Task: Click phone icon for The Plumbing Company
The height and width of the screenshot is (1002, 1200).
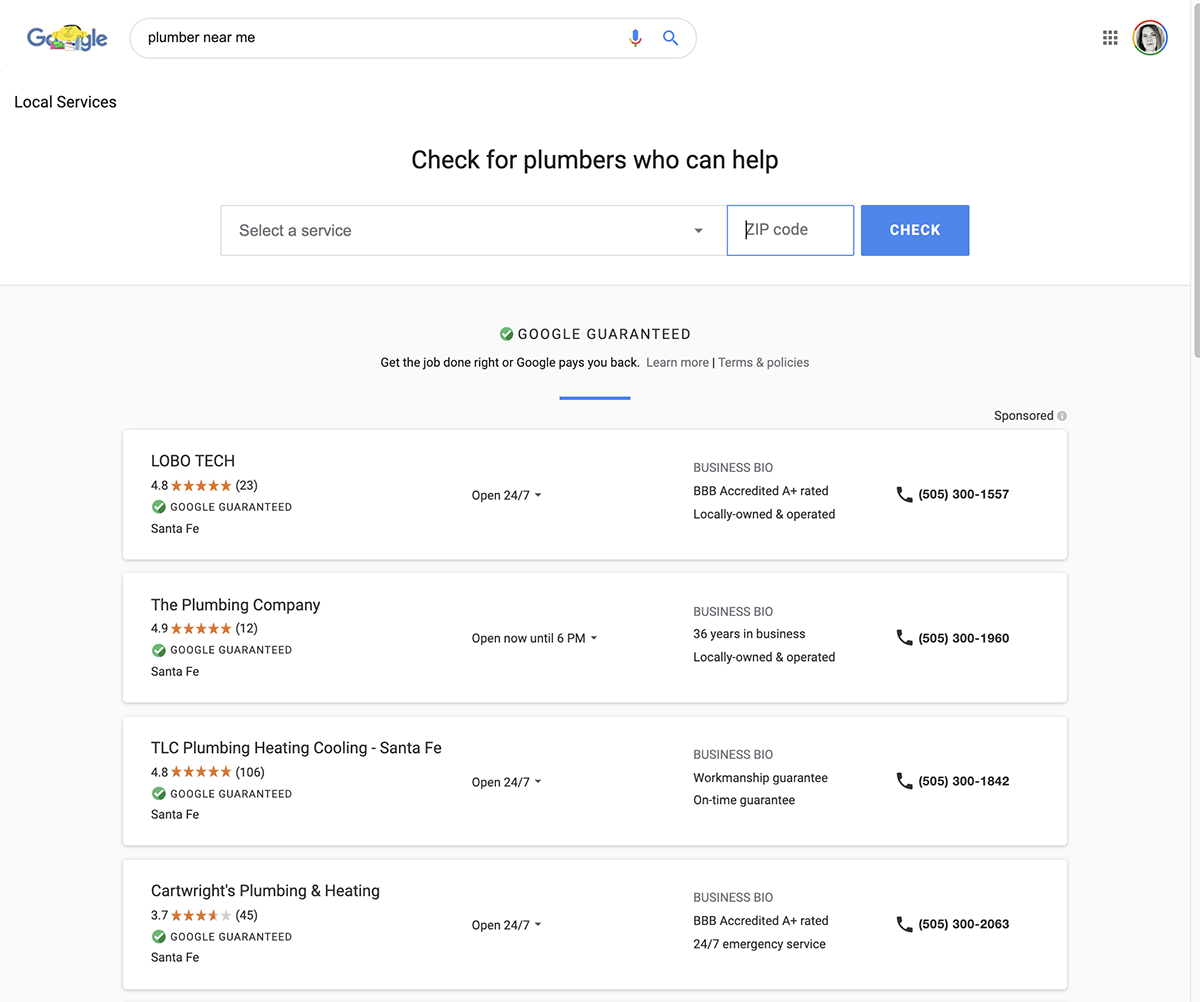Action: pos(904,638)
